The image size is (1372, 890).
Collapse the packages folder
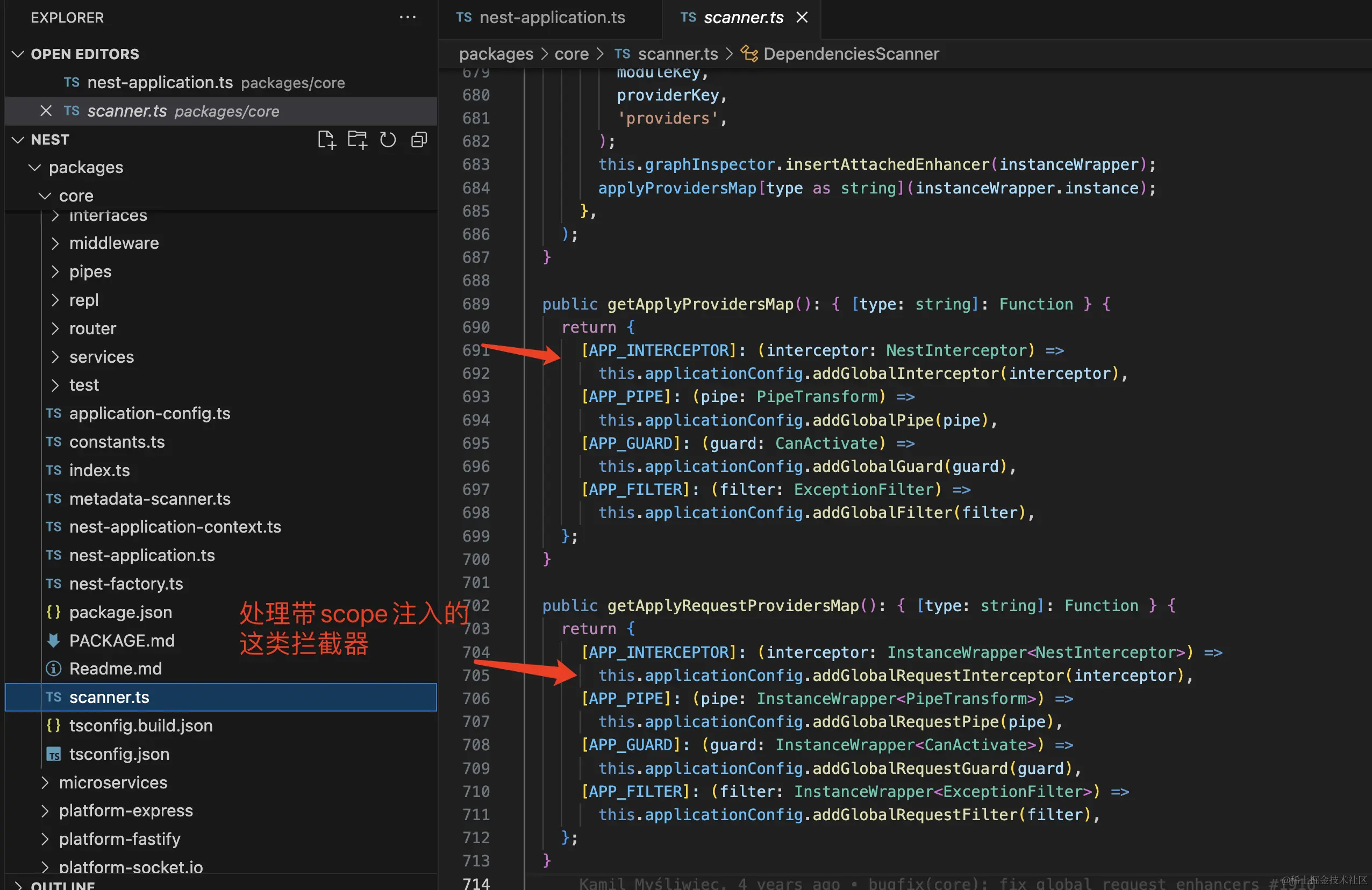click(x=34, y=167)
